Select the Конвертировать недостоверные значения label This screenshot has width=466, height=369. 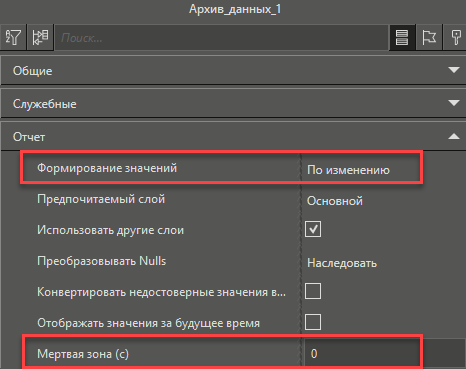click(x=161, y=292)
